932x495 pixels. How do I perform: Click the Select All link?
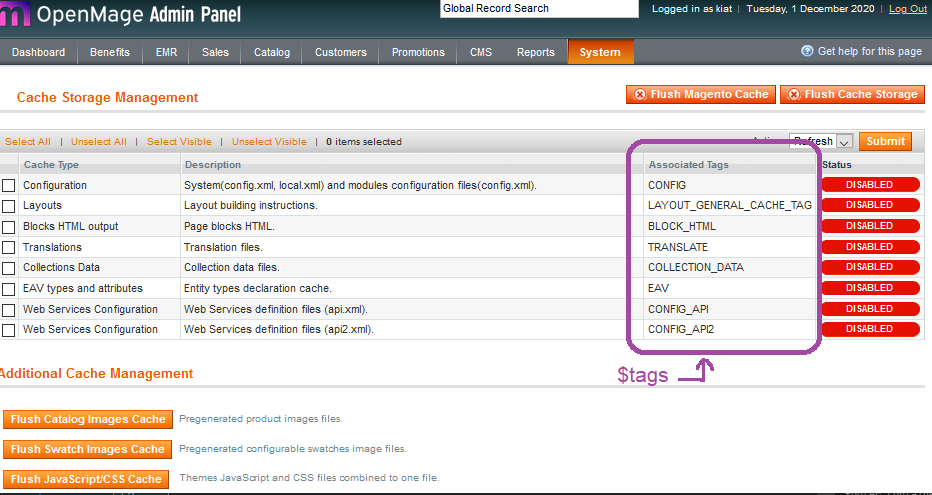pyautogui.click(x=28, y=142)
